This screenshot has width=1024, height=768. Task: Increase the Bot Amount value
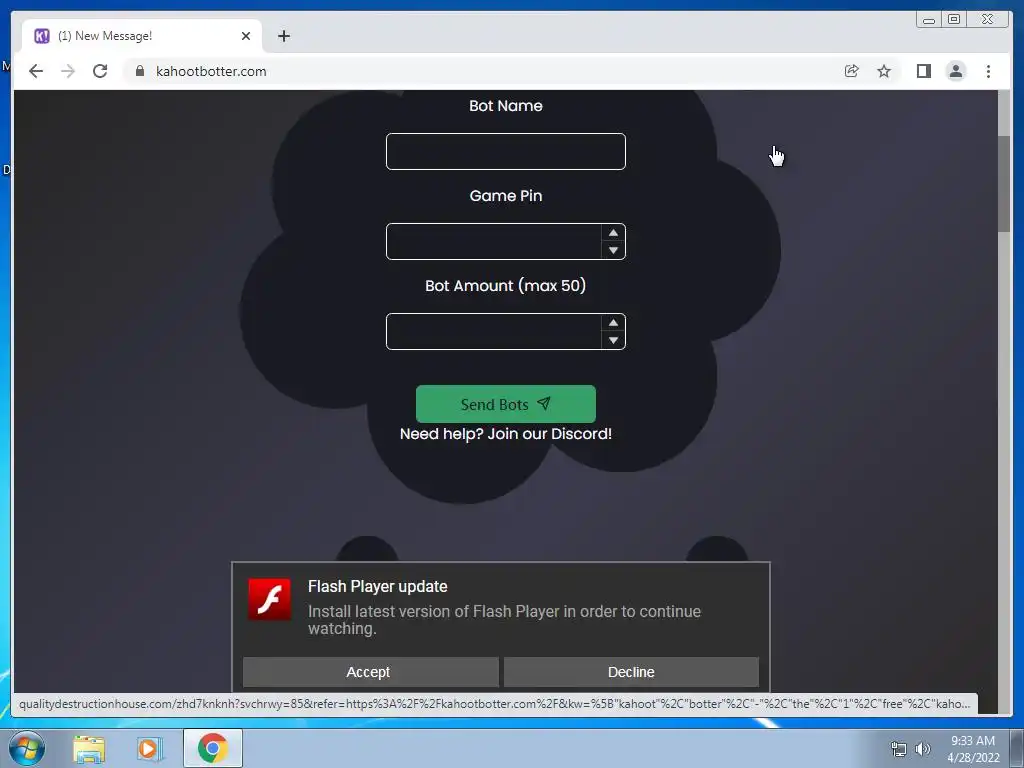click(613, 323)
